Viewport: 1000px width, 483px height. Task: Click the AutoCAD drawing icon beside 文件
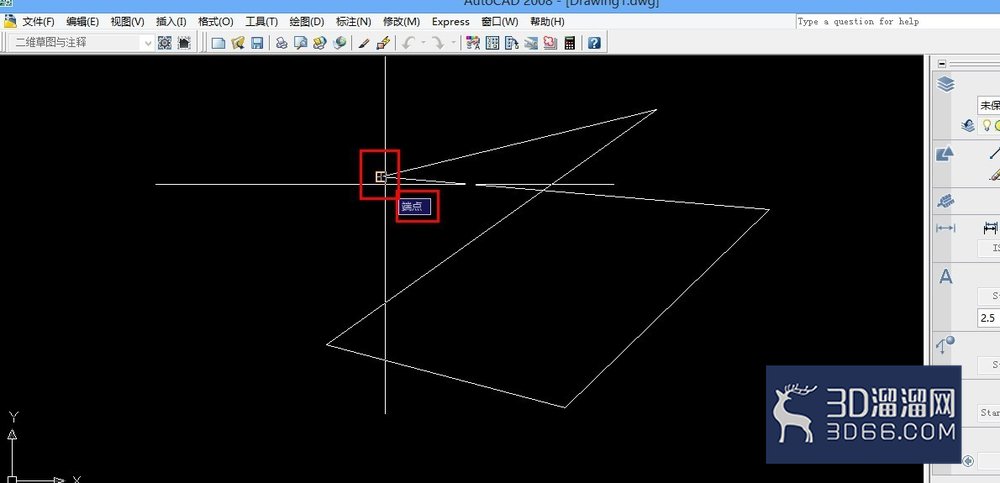coord(10,22)
